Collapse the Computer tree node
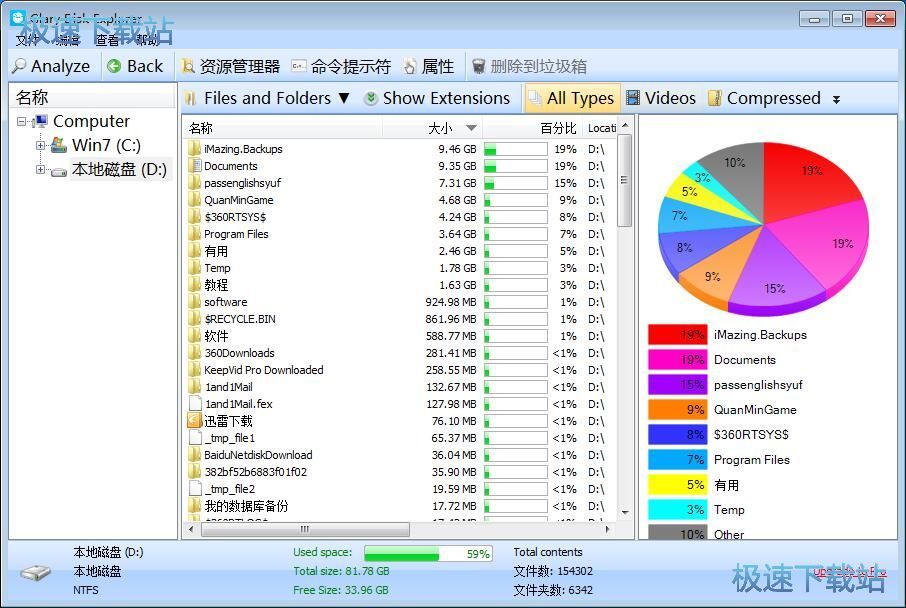The width and height of the screenshot is (906, 608). [21, 121]
